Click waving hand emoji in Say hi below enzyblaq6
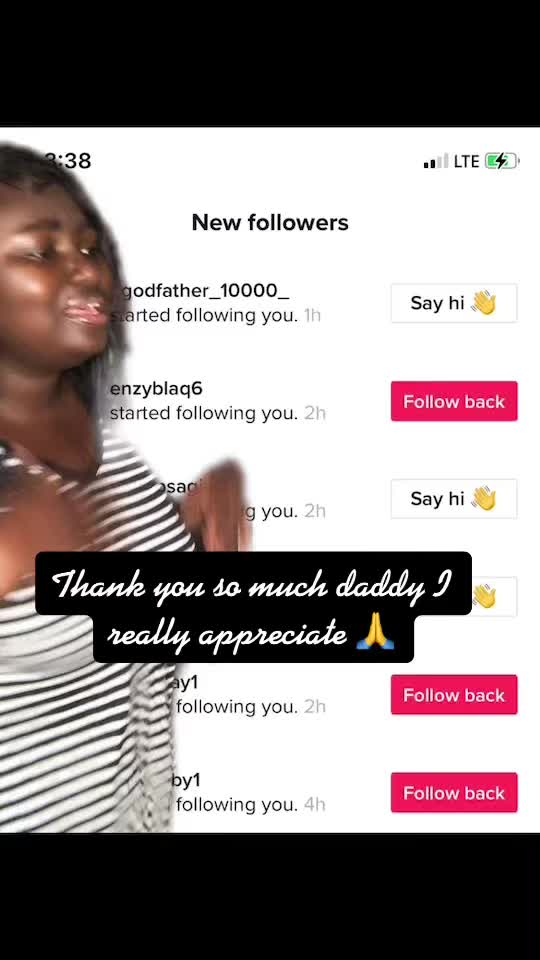540x960 pixels. coord(483,499)
